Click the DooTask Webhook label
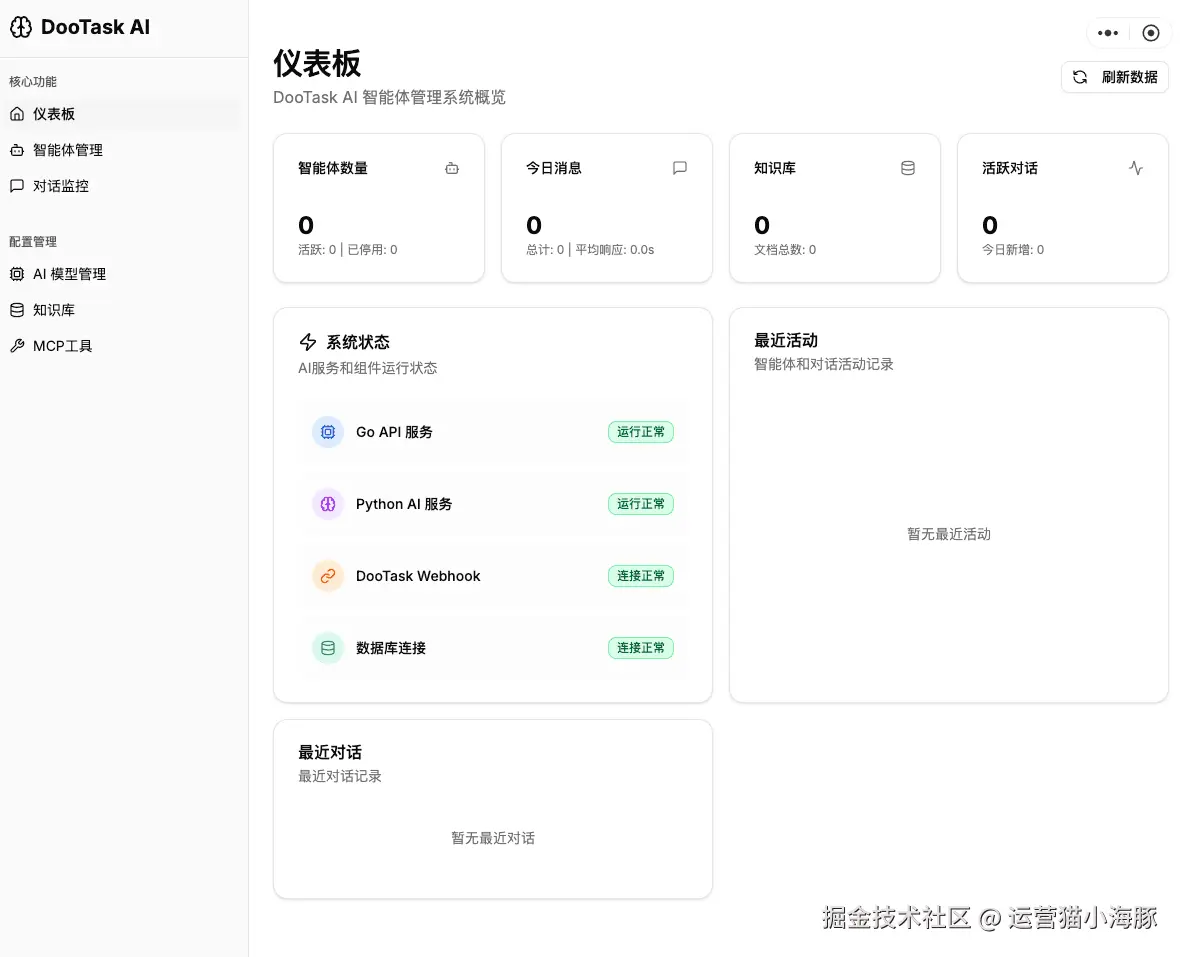The height and width of the screenshot is (957, 1183). tap(418, 577)
